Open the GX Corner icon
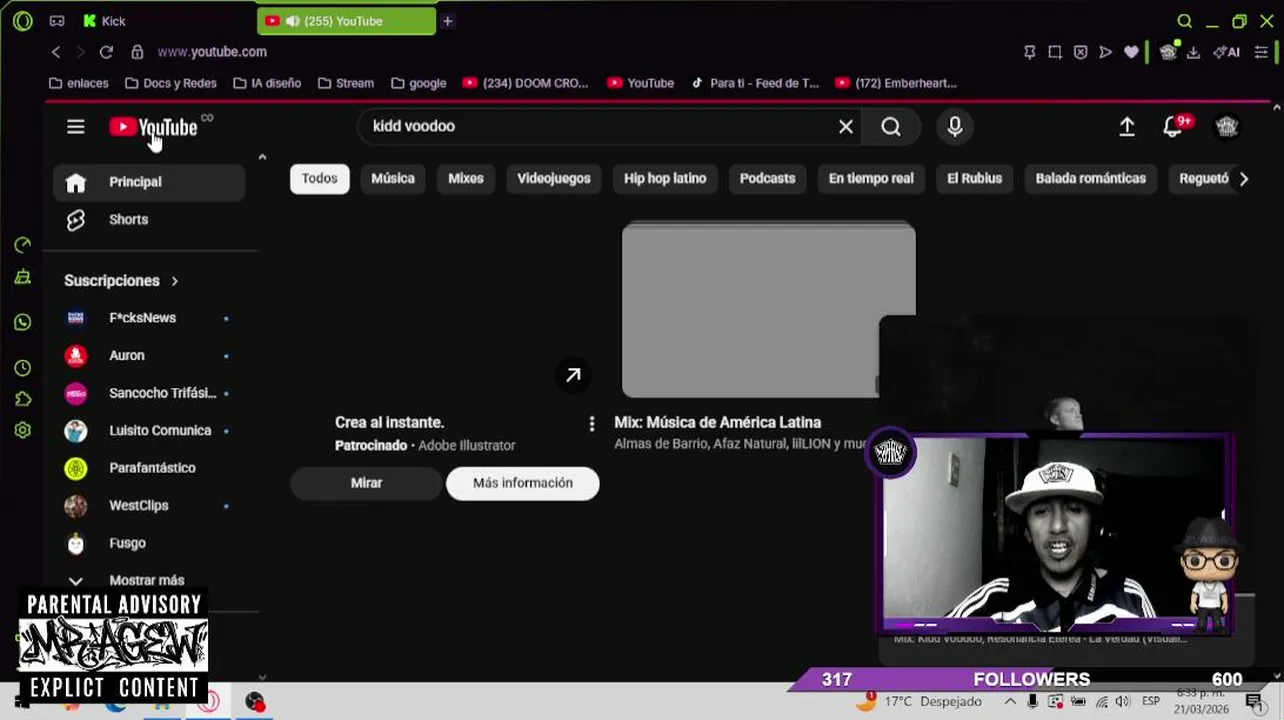1284x720 pixels. pyautogui.click(x=57, y=21)
